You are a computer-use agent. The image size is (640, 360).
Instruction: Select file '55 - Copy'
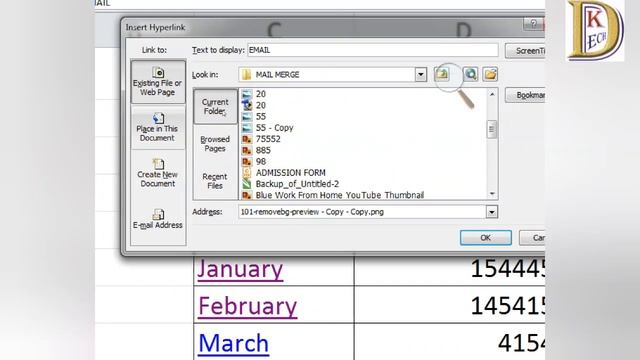tap(274, 128)
